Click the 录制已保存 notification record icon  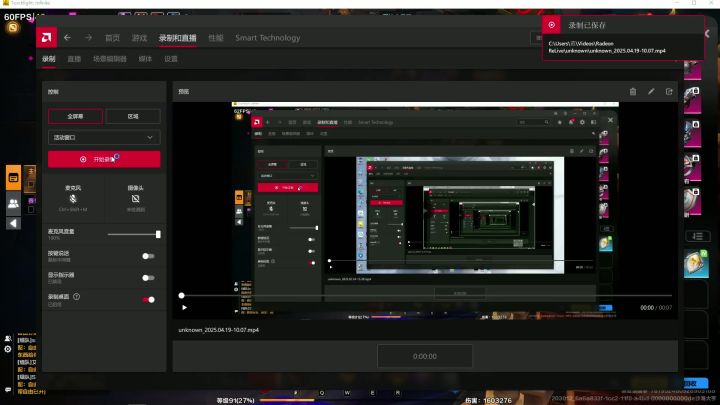click(551, 25)
